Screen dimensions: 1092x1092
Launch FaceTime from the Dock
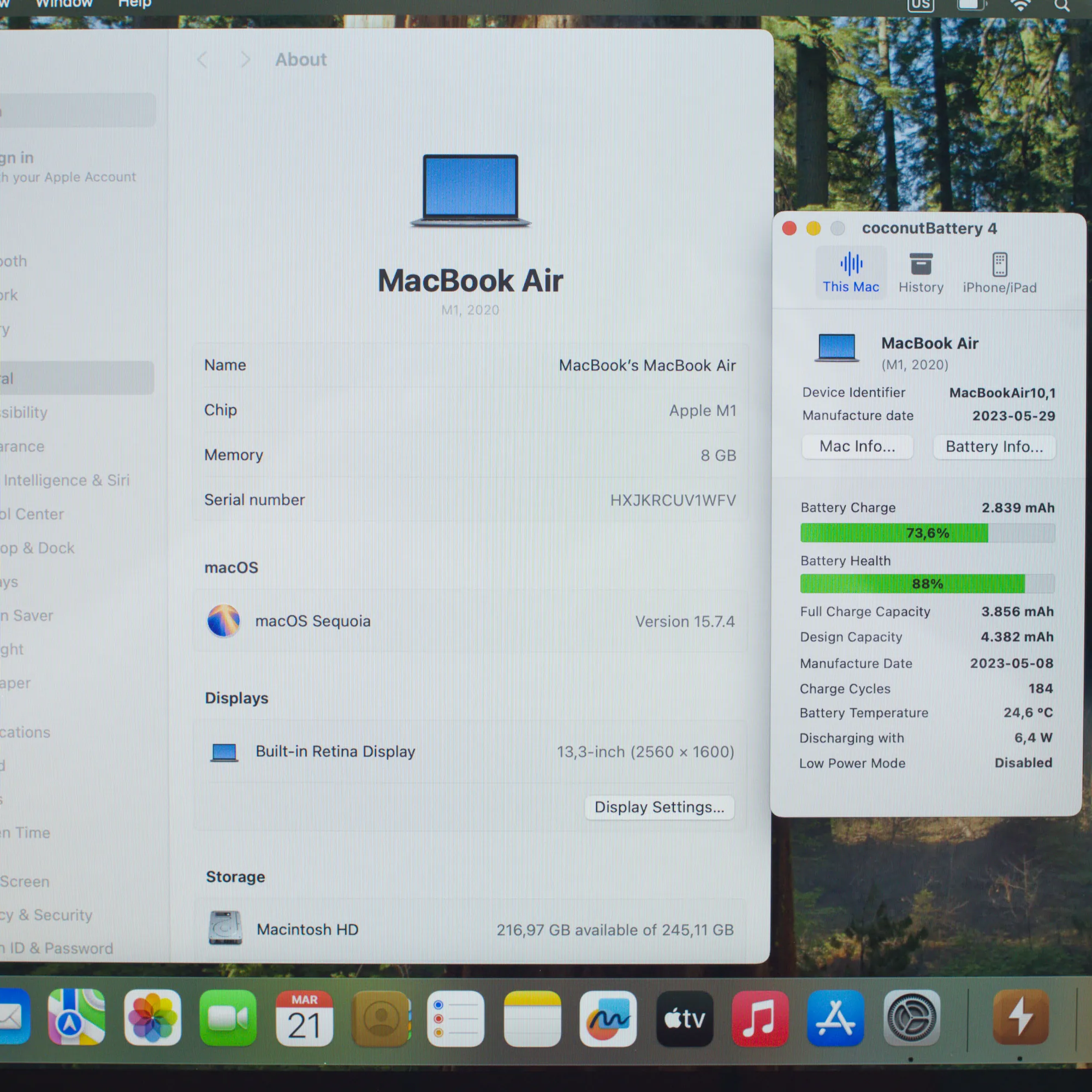tap(228, 1018)
